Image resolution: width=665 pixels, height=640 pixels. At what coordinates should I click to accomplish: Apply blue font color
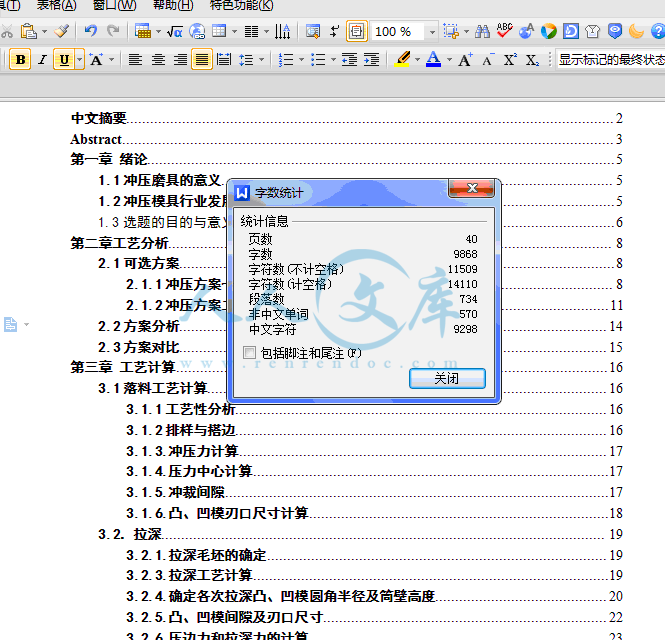coord(433,59)
